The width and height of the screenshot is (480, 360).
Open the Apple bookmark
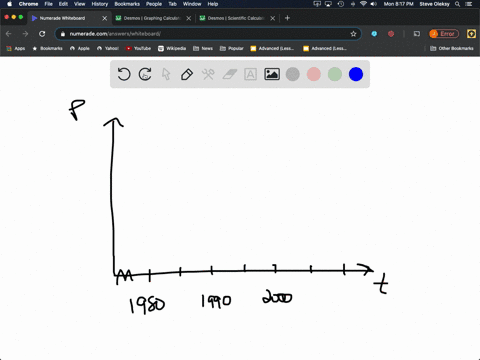click(80, 48)
